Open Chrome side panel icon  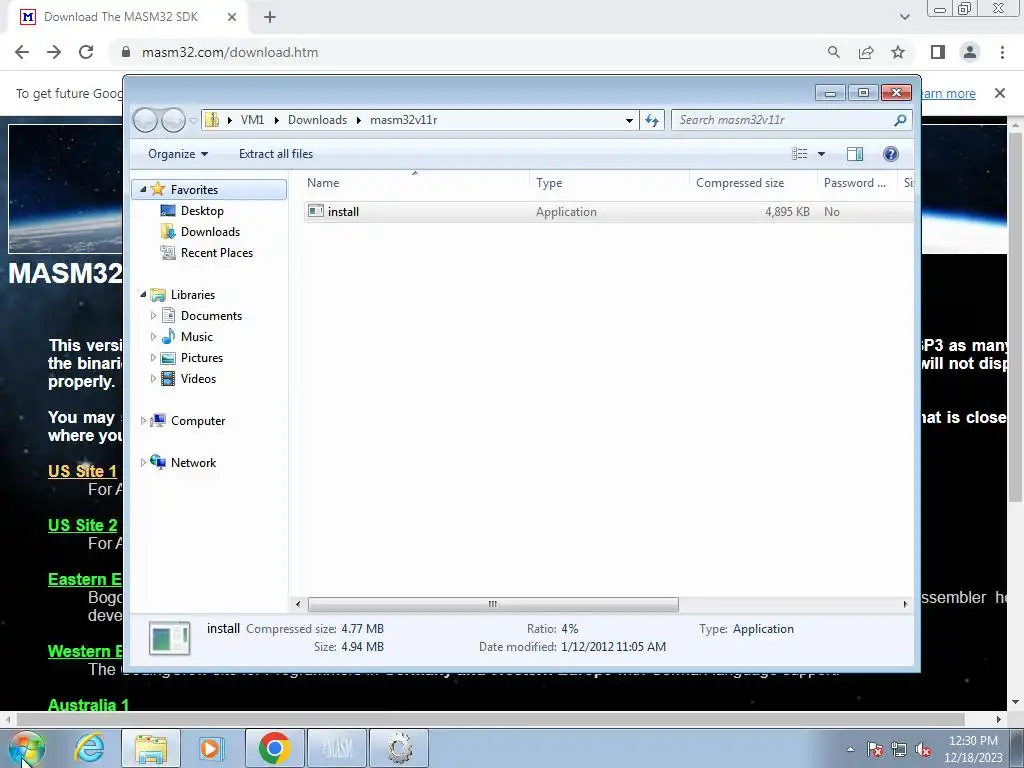938,52
